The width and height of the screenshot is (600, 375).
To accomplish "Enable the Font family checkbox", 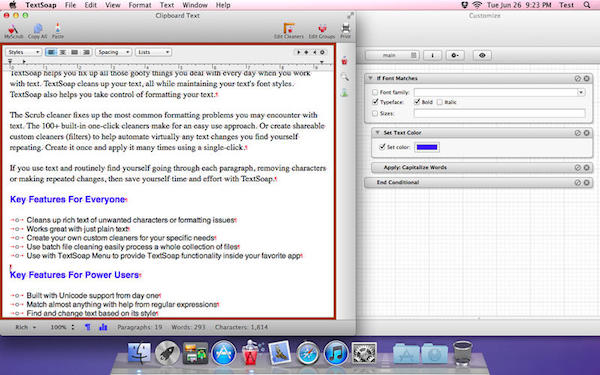I will point(375,92).
